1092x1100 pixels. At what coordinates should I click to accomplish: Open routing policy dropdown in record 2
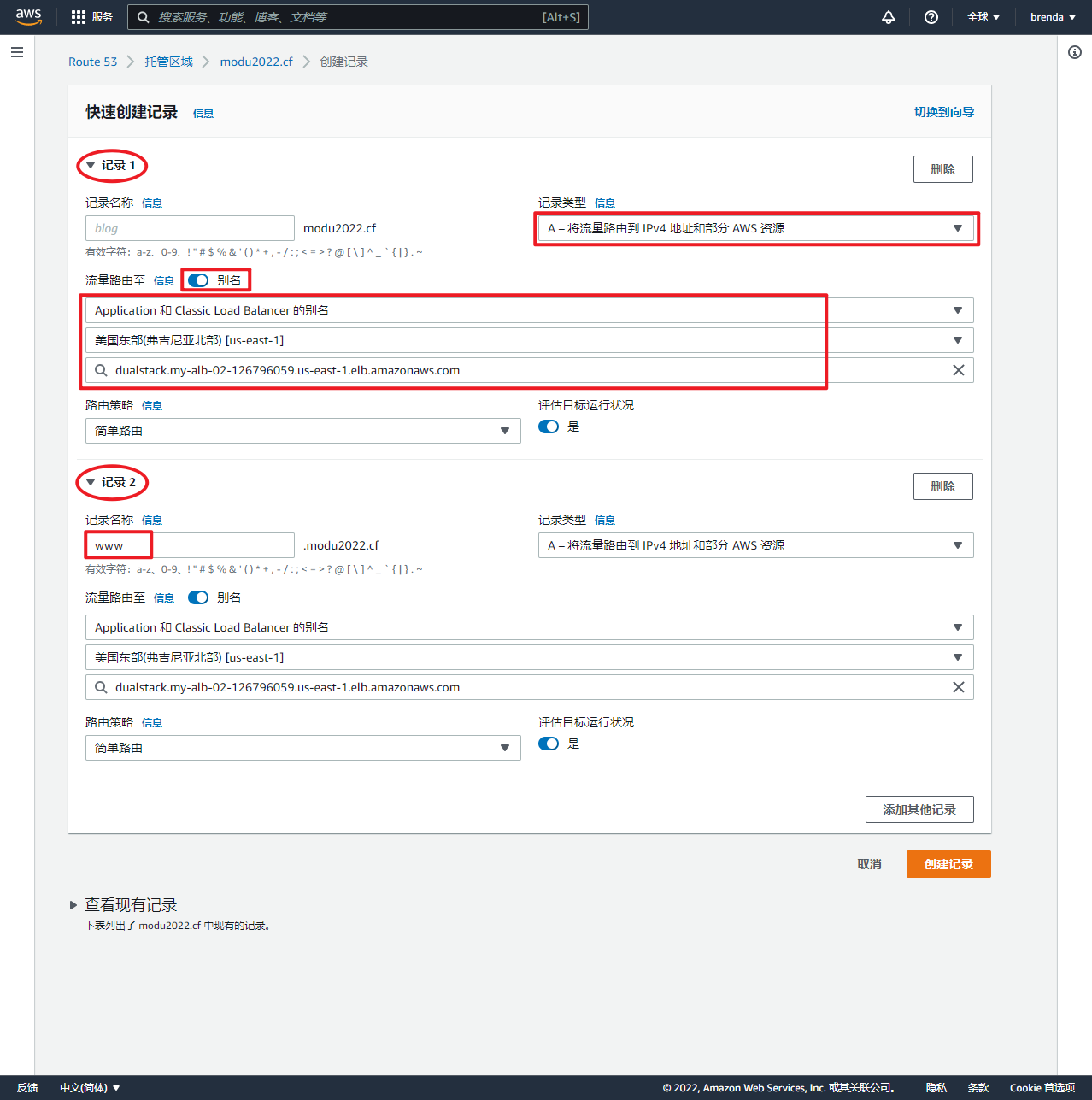click(303, 748)
